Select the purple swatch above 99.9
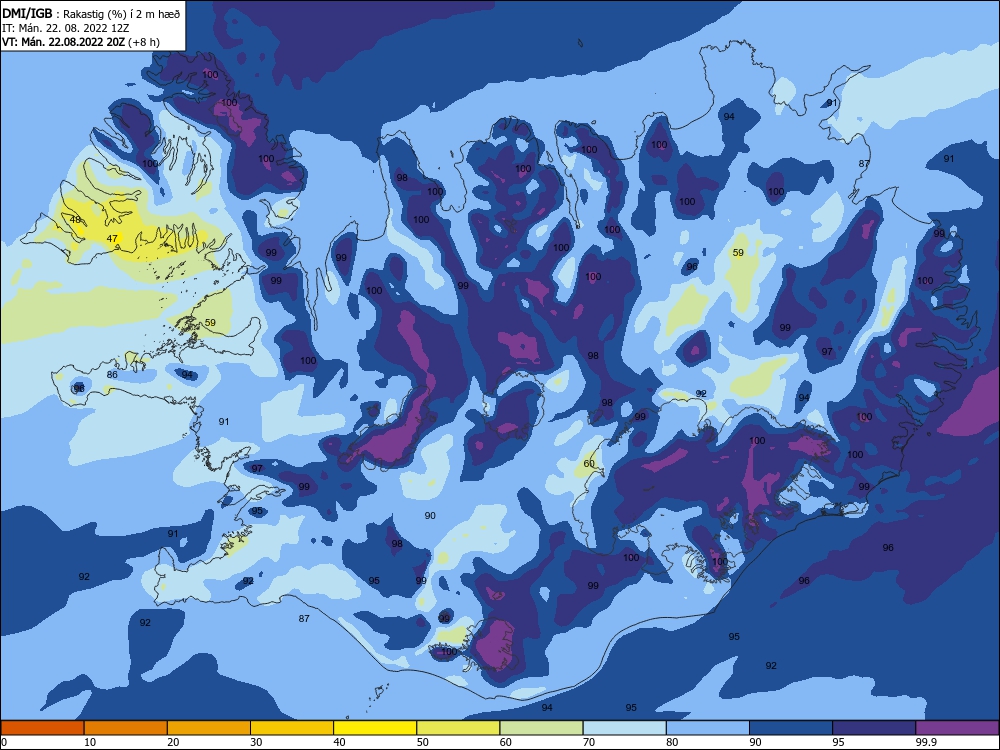The width and height of the screenshot is (1000, 750). pyautogui.click(x=957, y=728)
